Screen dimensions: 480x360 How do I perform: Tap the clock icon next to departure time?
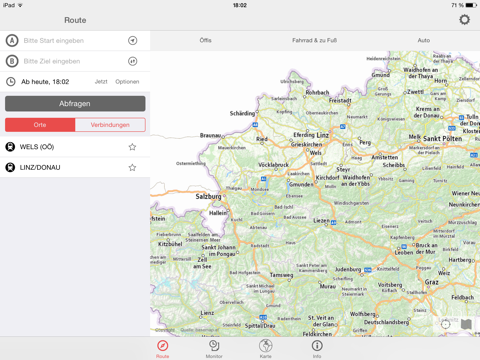coord(11,82)
